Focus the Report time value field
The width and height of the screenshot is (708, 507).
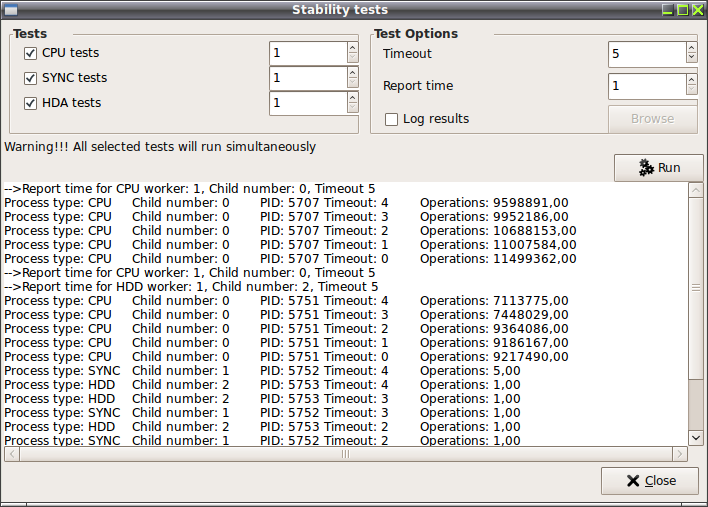(647, 85)
